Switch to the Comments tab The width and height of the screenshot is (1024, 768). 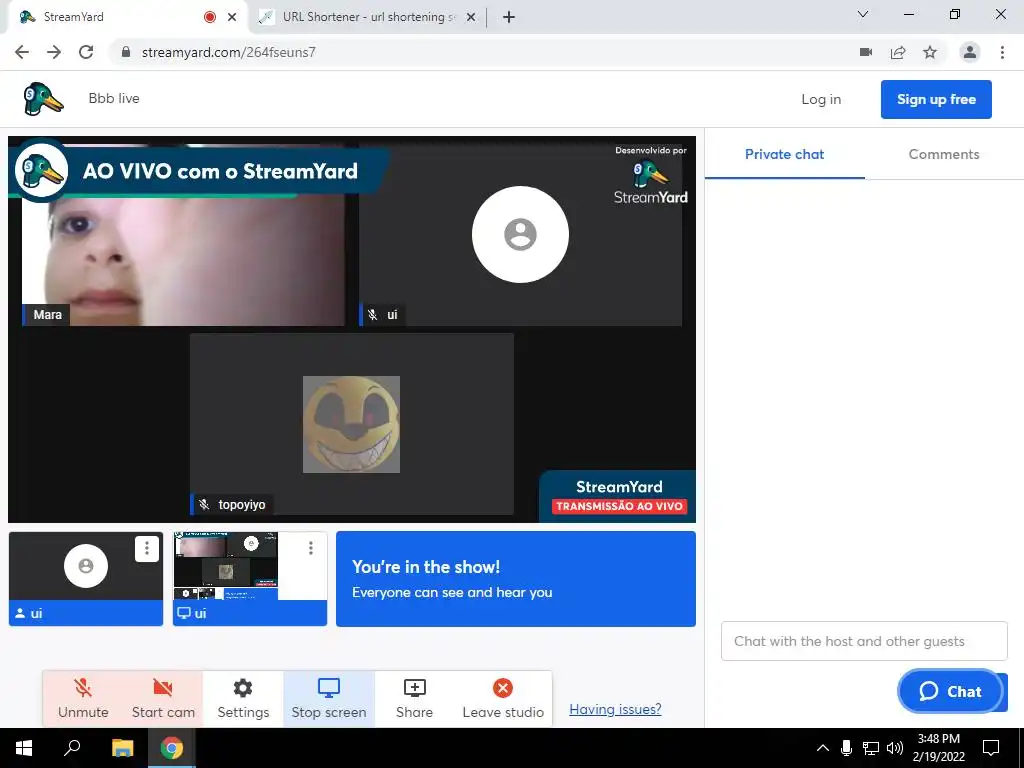pyautogui.click(x=944, y=155)
